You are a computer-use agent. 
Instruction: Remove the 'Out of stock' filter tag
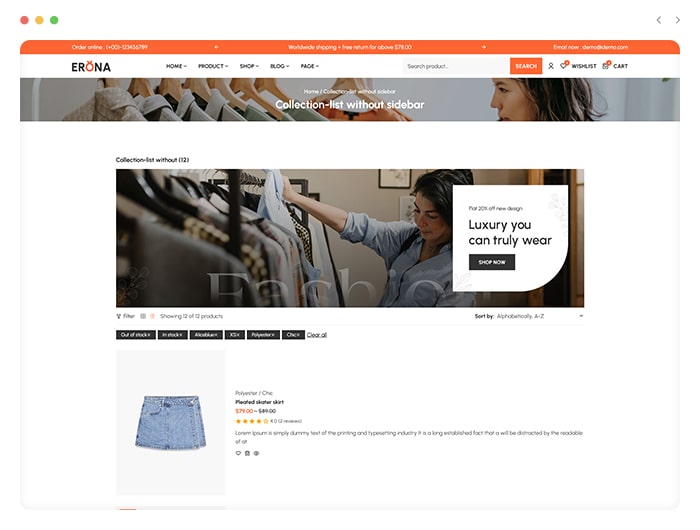(x=136, y=335)
